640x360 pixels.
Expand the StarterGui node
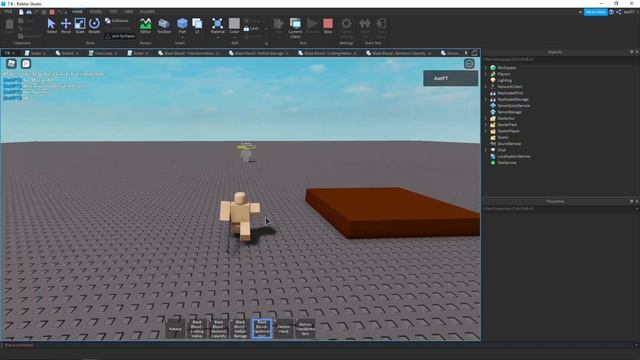[486, 118]
